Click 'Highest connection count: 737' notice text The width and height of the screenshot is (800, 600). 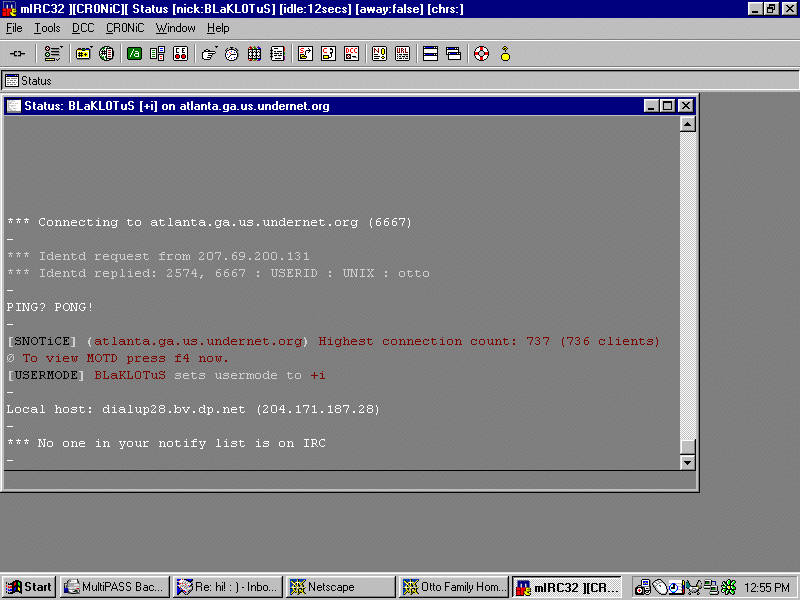434,341
